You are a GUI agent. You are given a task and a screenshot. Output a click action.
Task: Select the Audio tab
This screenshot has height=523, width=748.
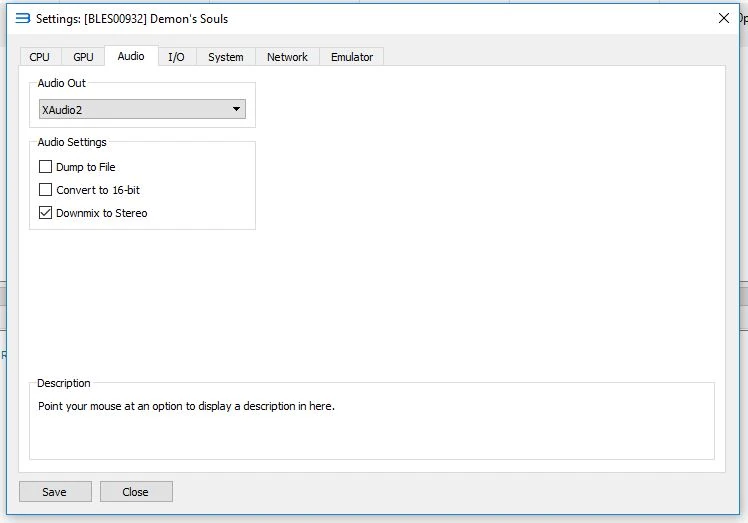tap(131, 56)
